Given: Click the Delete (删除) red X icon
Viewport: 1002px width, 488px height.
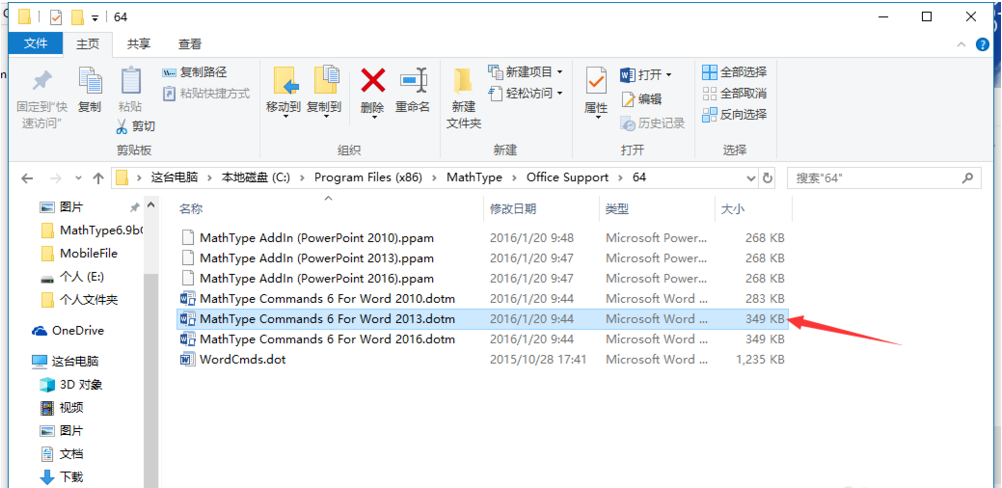Looking at the screenshot, I should coord(373,82).
